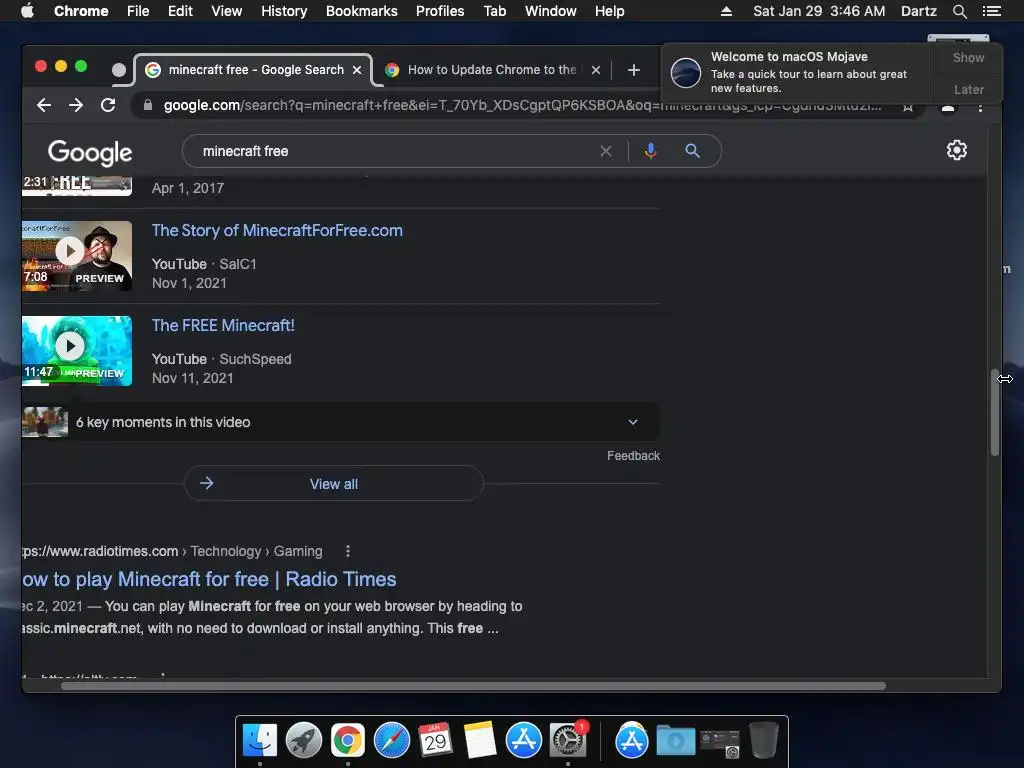
Task: Open the Radio Times Minecraft for free link
Action: click(209, 579)
